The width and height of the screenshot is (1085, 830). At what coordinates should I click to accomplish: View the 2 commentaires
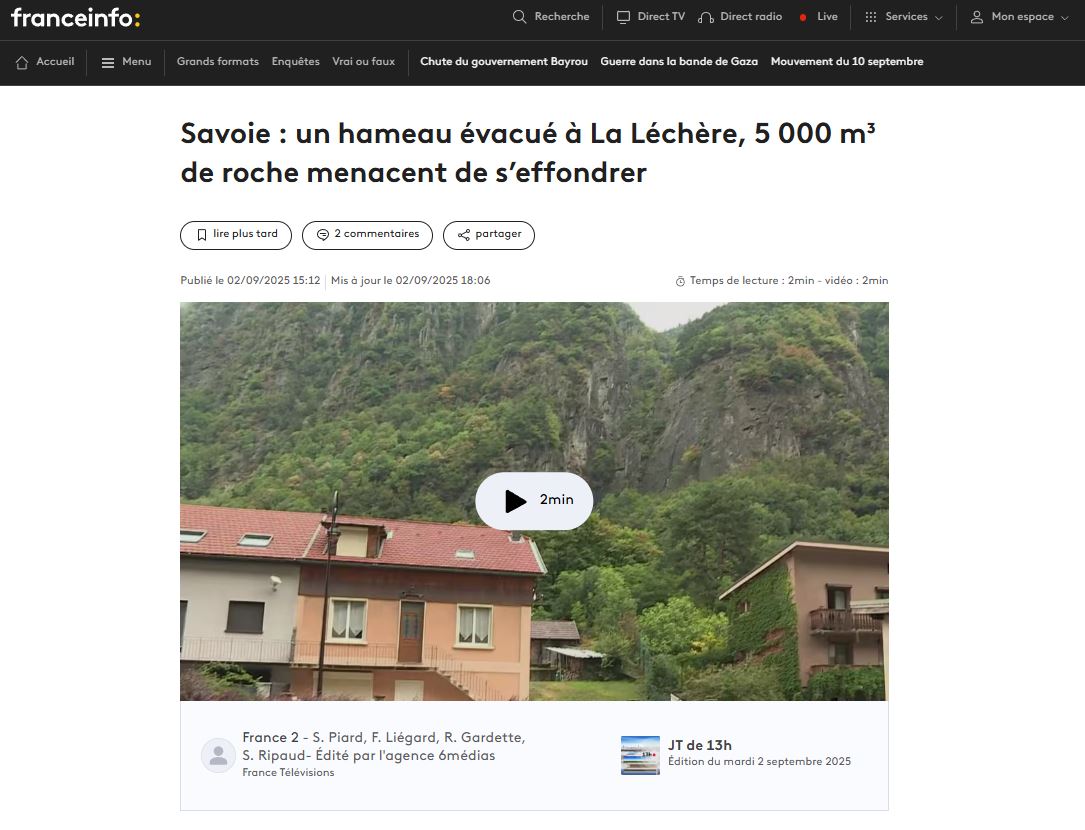367,235
